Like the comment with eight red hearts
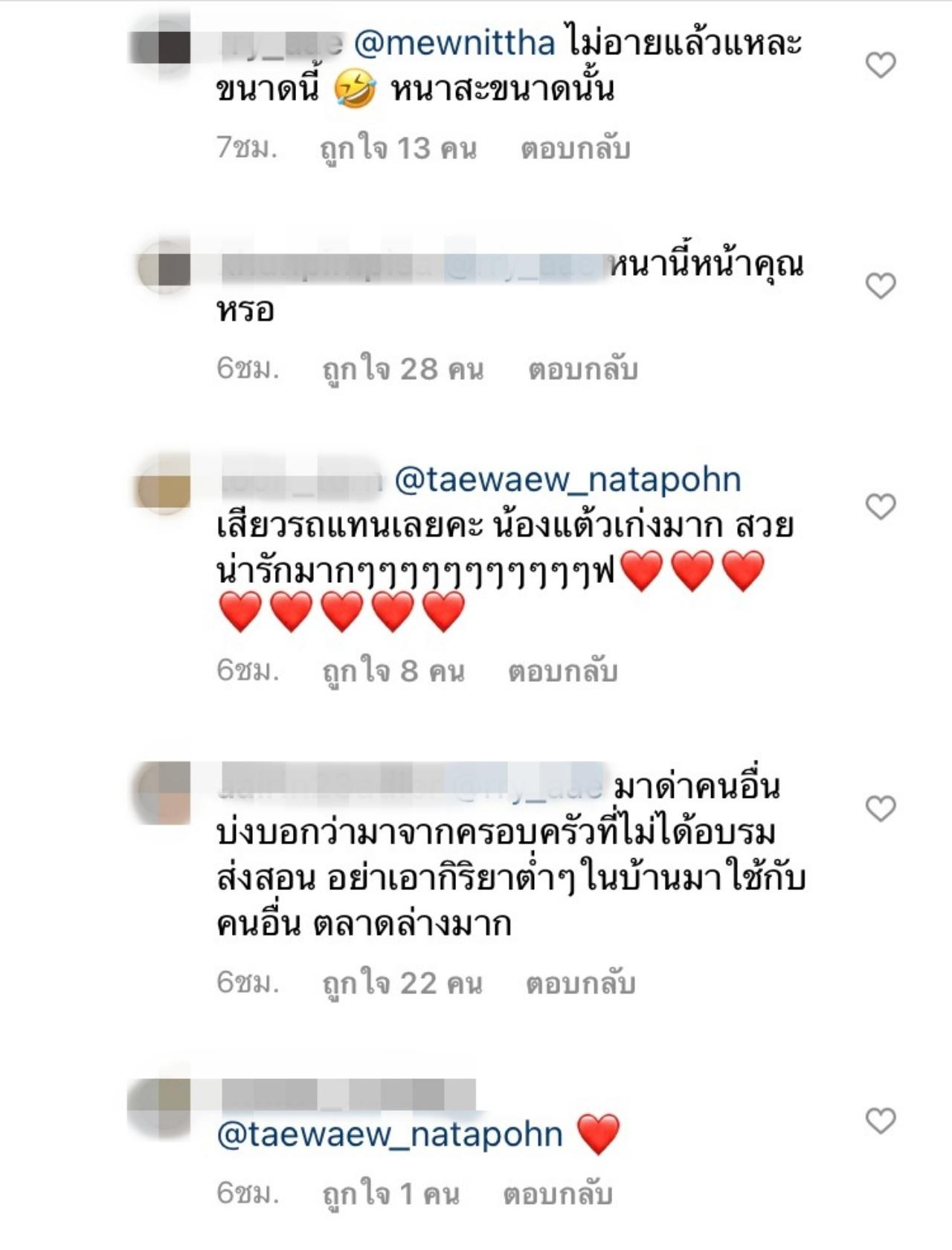Image resolution: width=952 pixels, height=1250 pixels. (x=881, y=506)
